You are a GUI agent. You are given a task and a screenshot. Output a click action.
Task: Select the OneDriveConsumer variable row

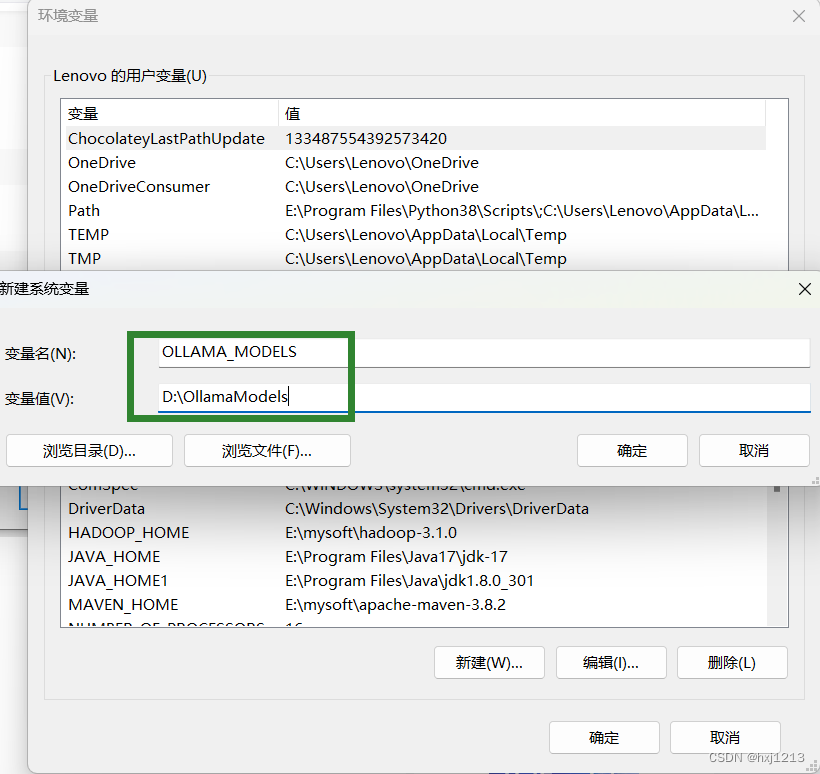(x=416, y=187)
